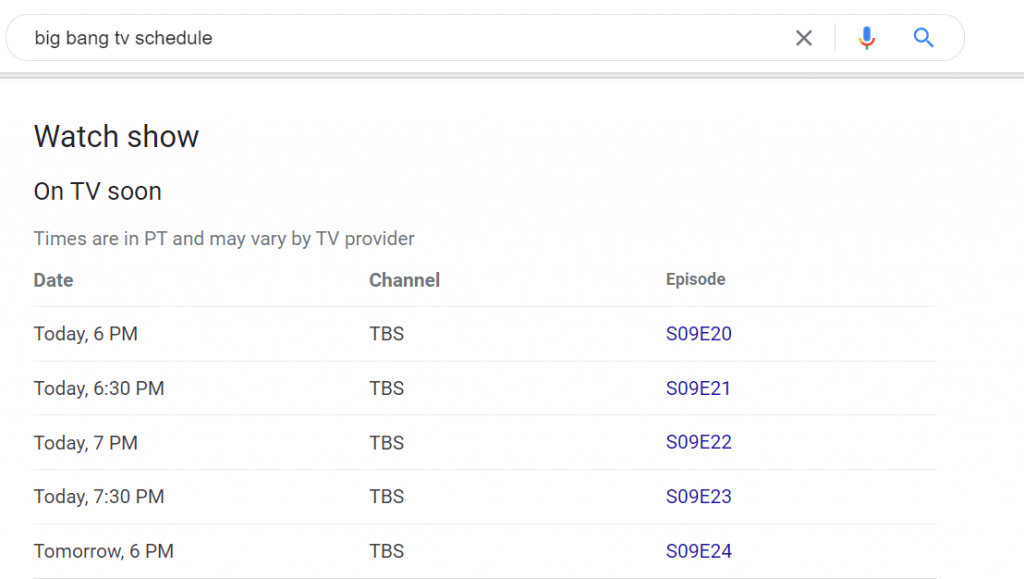Click into the search box text

click(x=123, y=38)
